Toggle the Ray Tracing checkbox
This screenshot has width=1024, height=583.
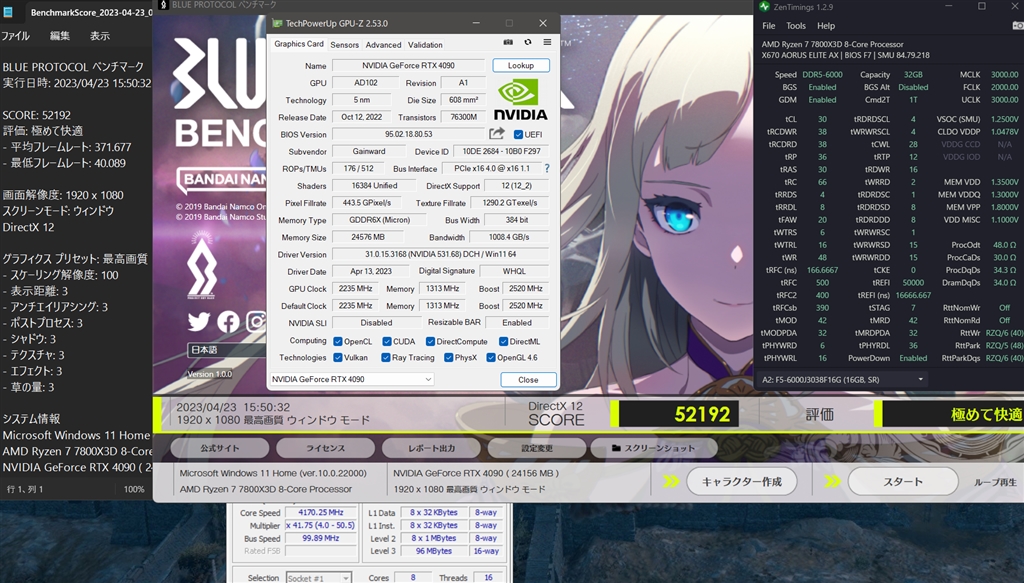coord(386,358)
